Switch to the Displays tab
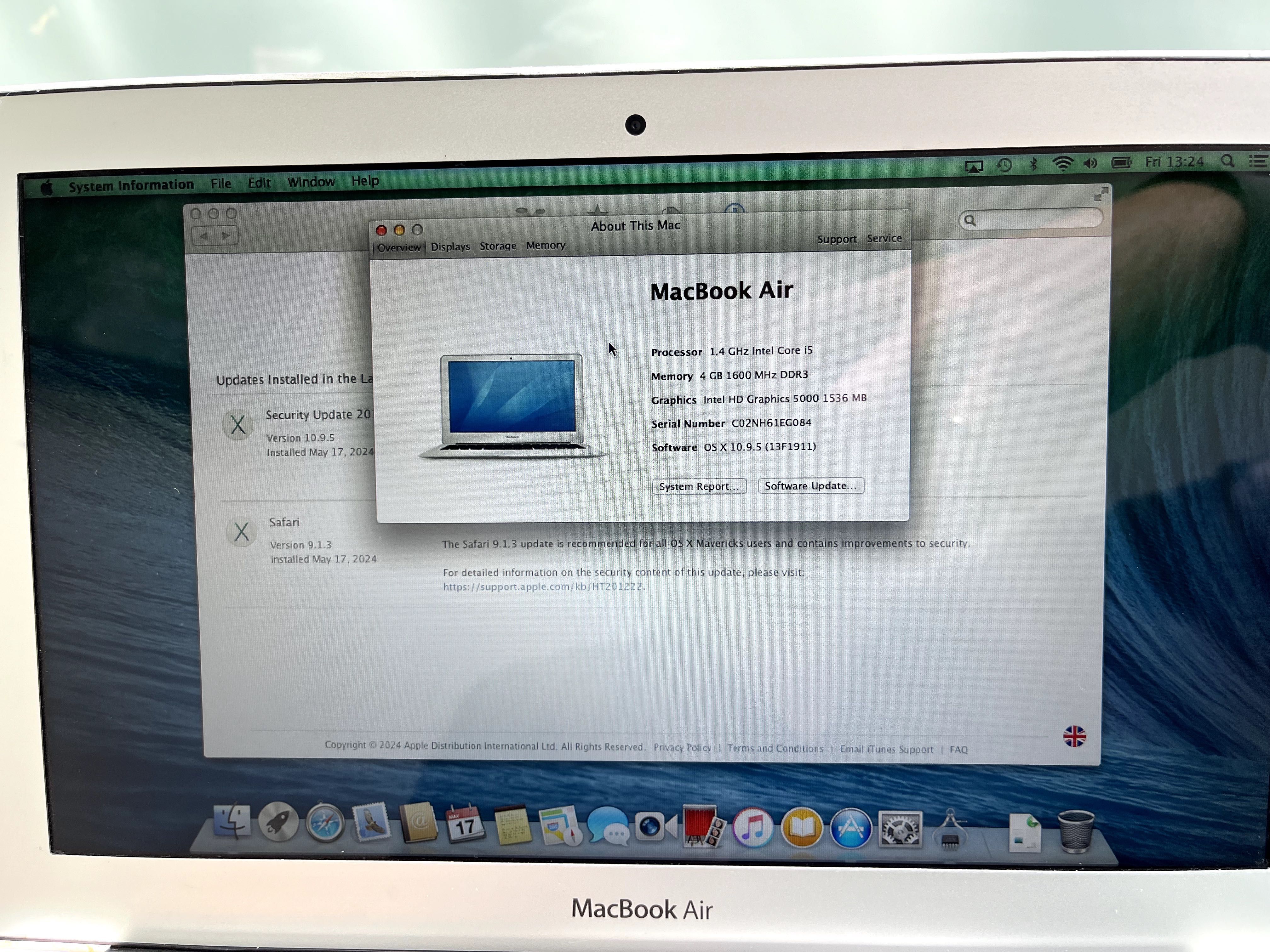Viewport: 1270px width, 952px height. pyautogui.click(x=450, y=247)
